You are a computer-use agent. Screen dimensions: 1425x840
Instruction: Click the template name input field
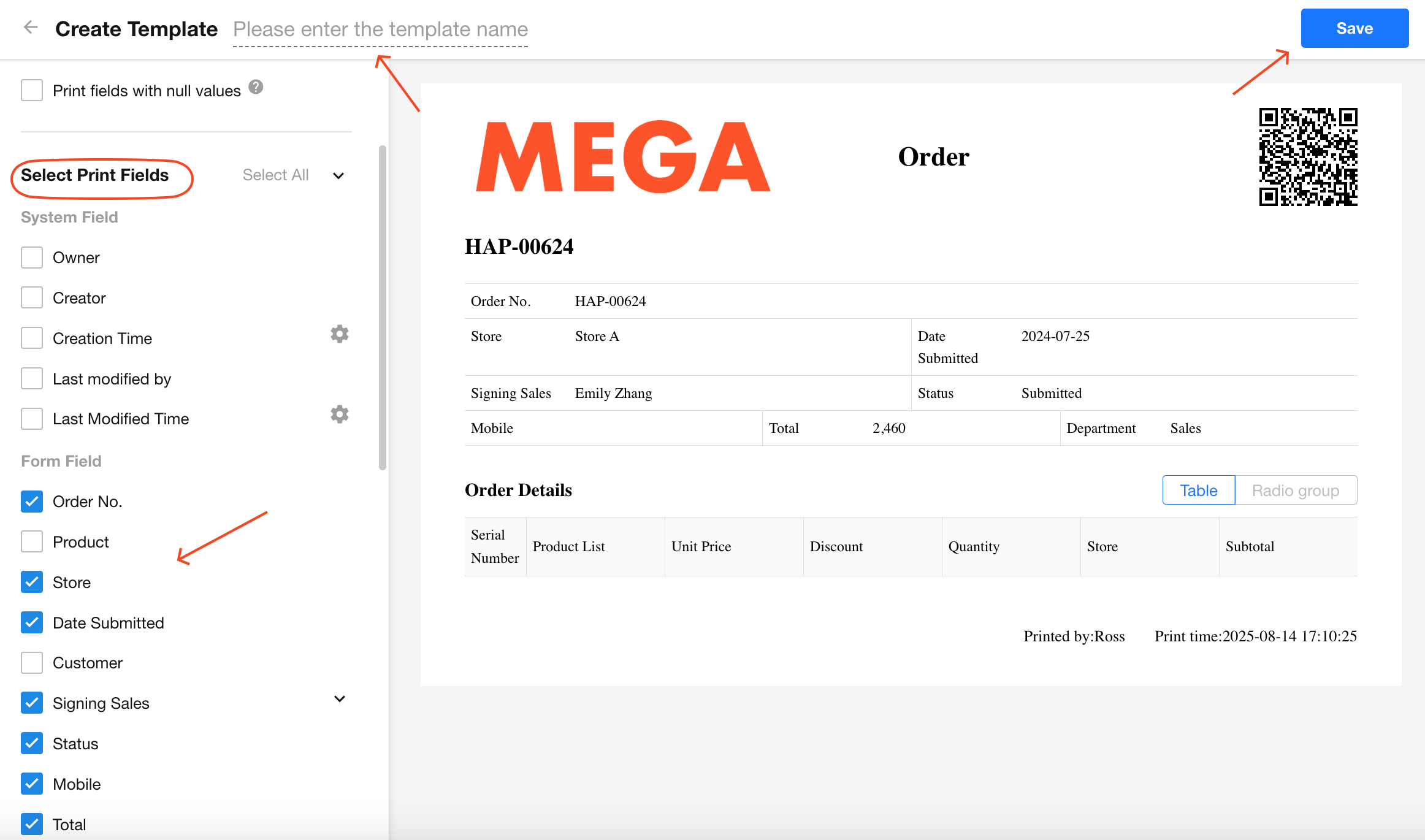click(x=380, y=29)
